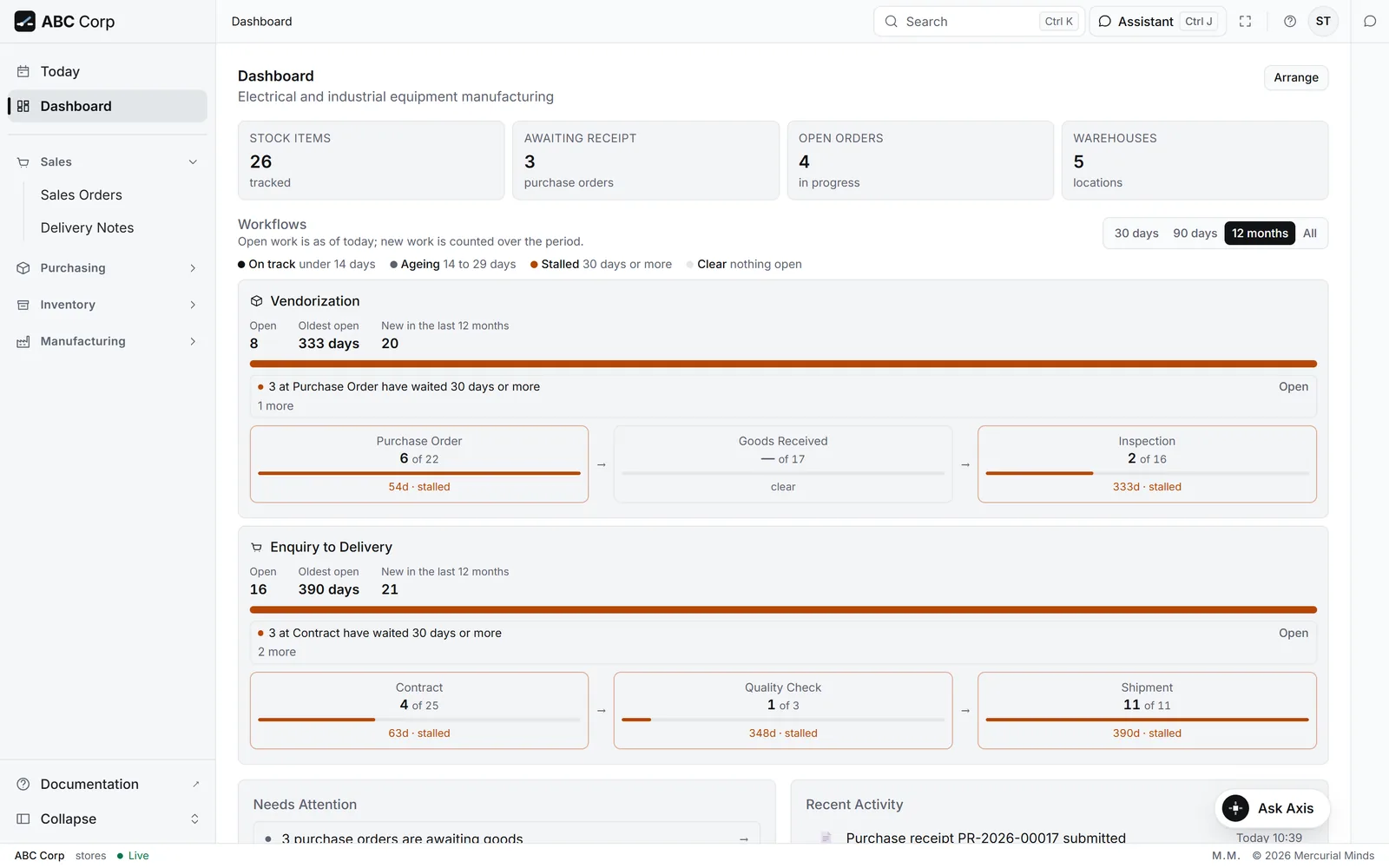
Task: Click the Purchasing box icon in the sidebar
Action: 23,268
